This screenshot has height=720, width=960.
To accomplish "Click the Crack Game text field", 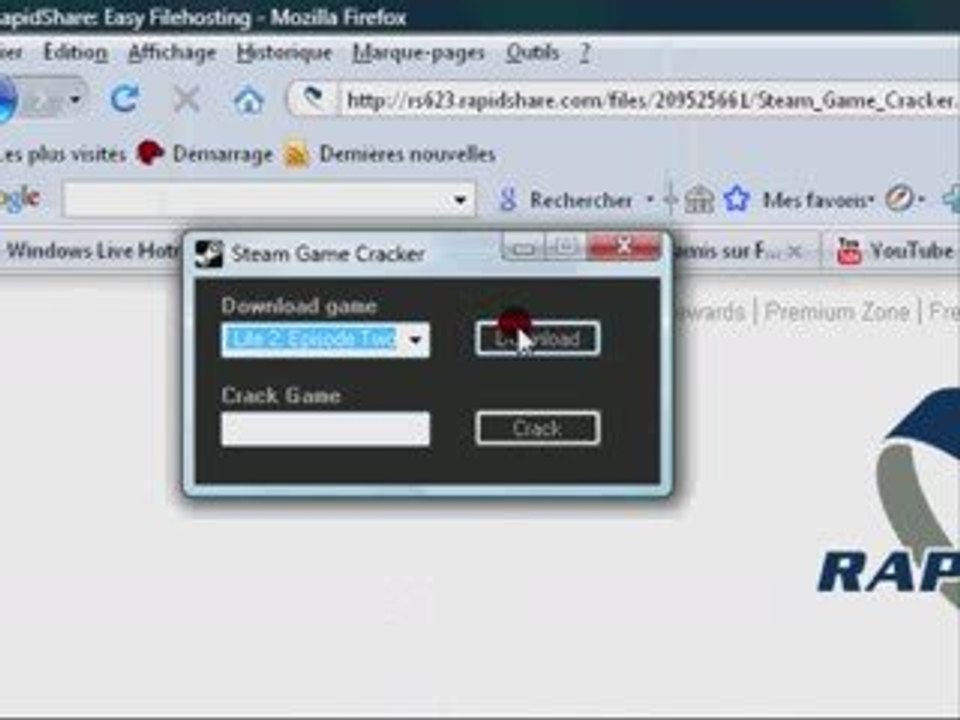I will click(x=325, y=429).
